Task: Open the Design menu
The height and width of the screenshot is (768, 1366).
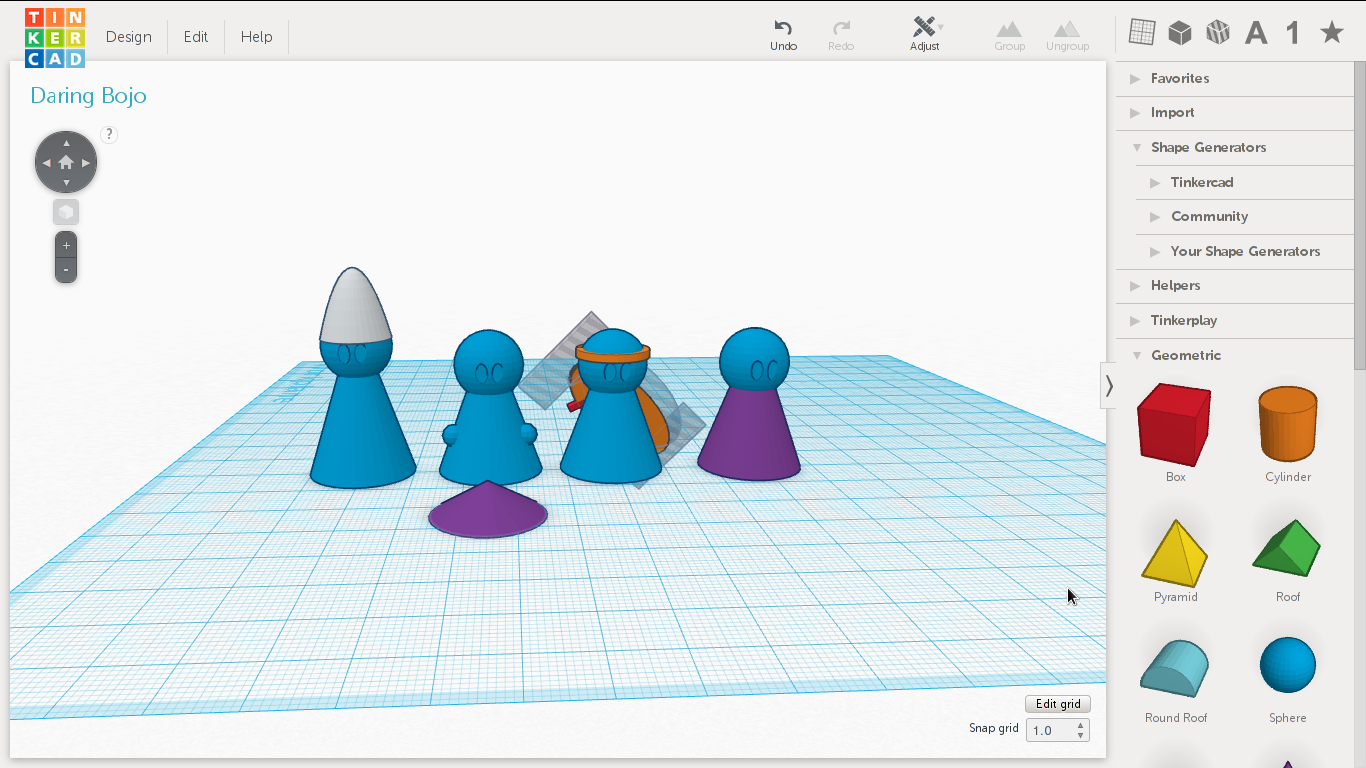Action: pos(129,37)
